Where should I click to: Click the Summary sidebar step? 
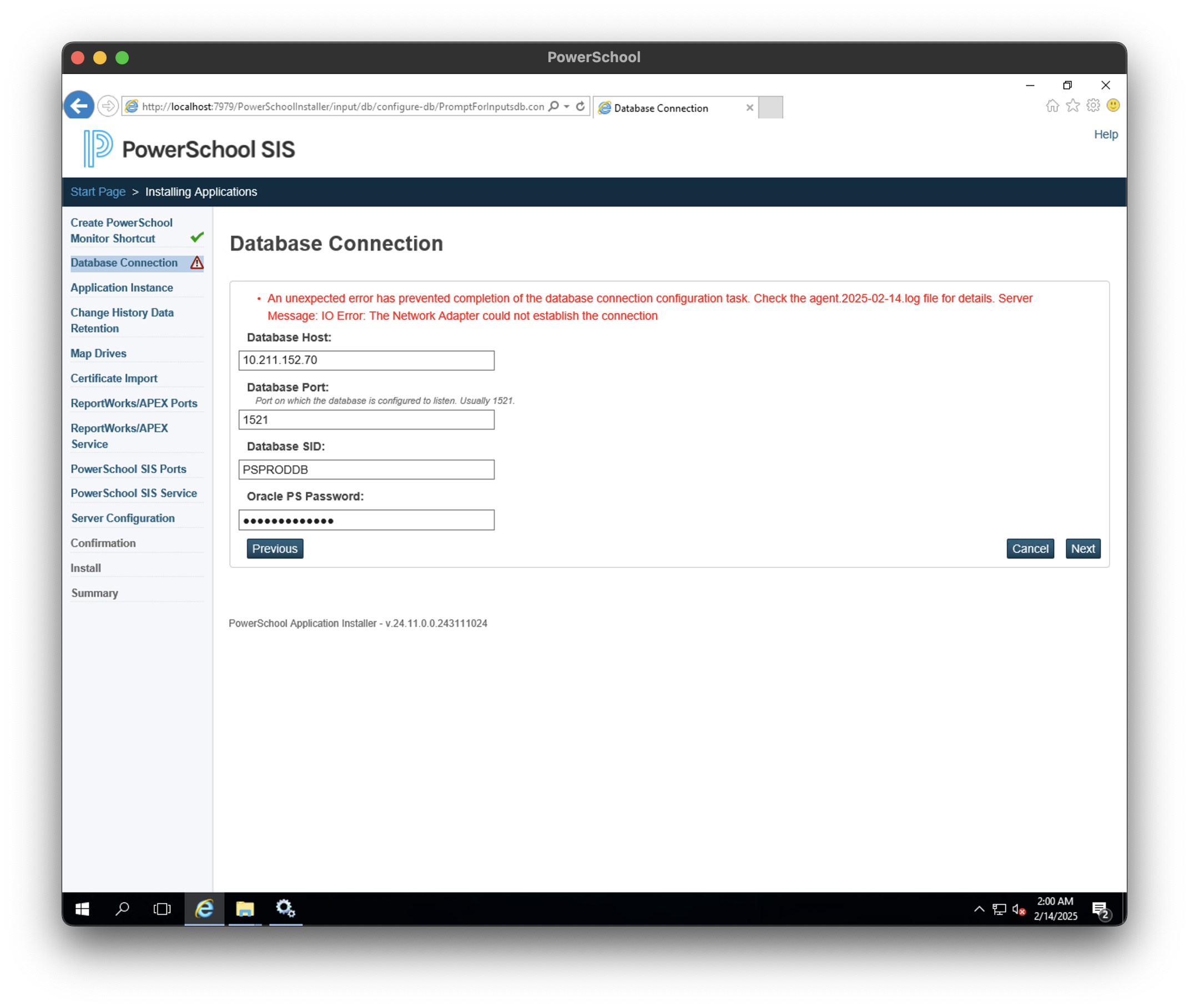[x=94, y=593]
